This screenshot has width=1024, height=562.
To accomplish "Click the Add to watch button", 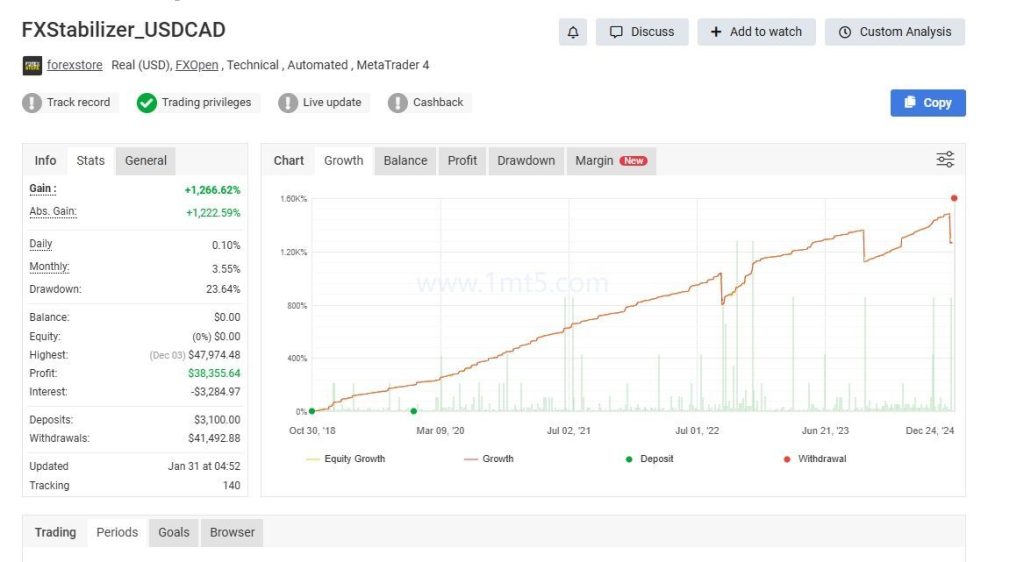I will click(x=756, y=32).
